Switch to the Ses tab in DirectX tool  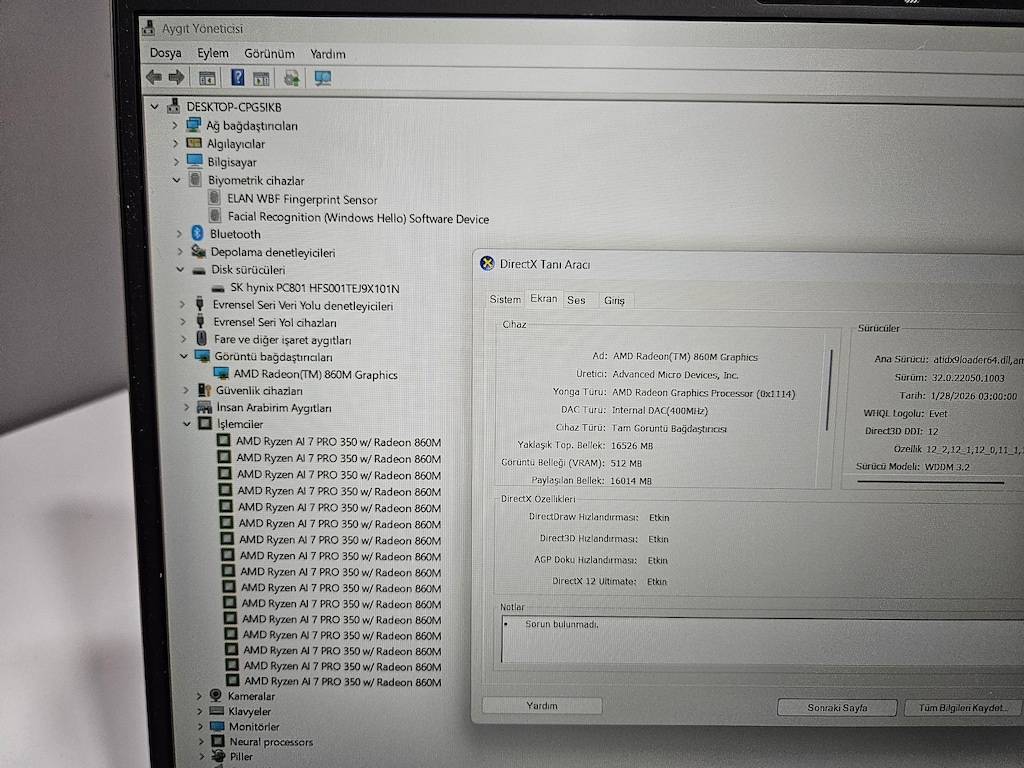(x=576, y=300)
